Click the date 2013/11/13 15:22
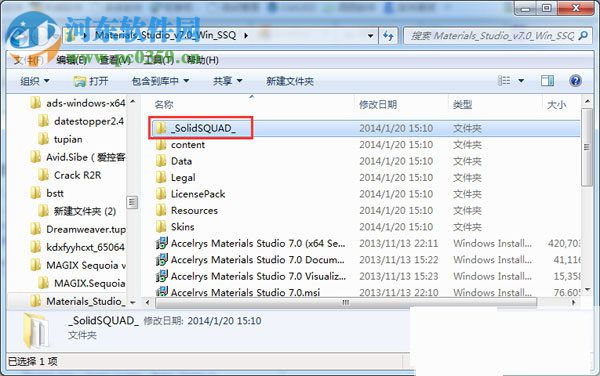Screen dimensions: 600x376 [399, 260]
